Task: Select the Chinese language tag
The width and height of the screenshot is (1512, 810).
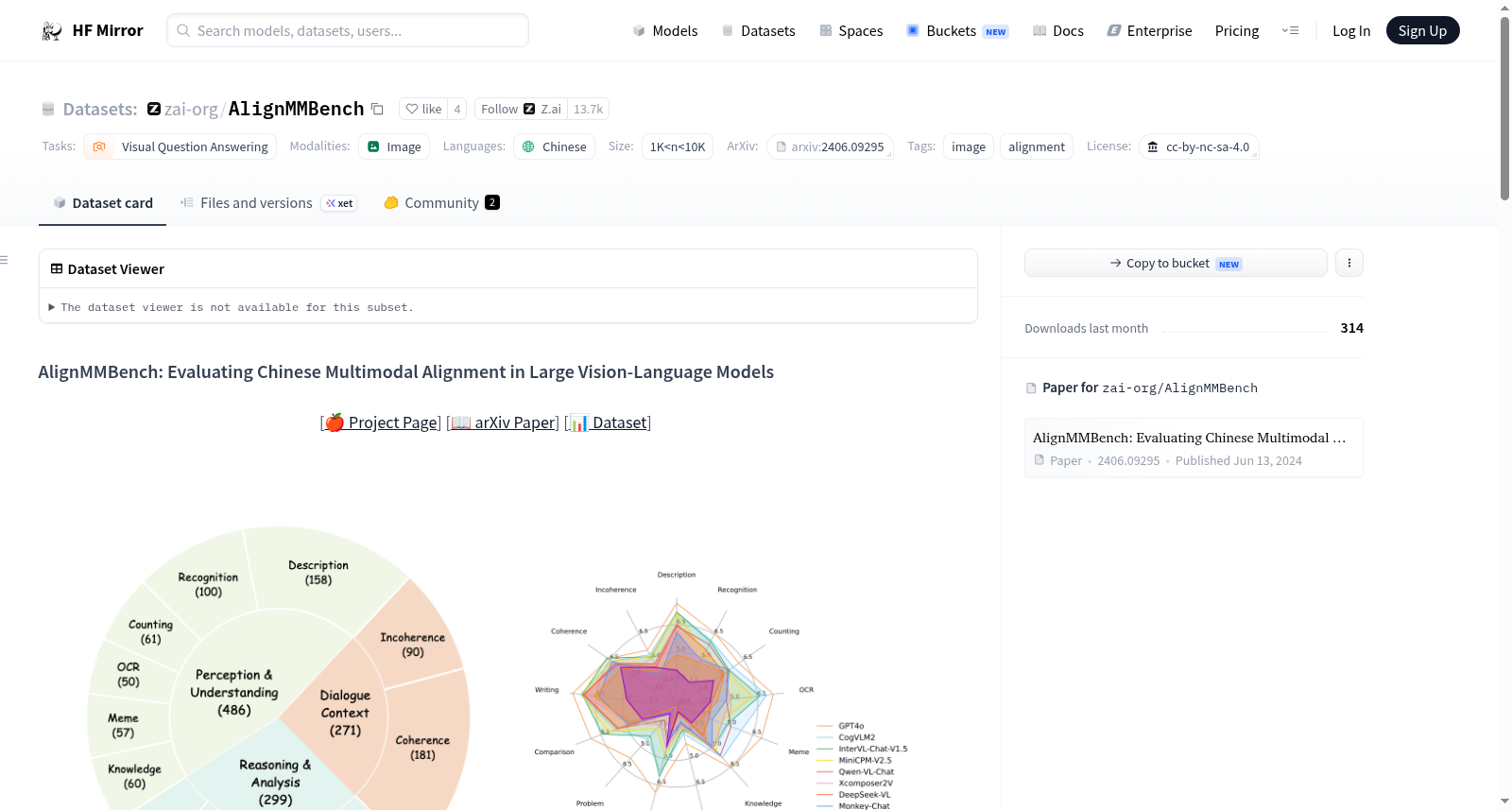Action: (554, 146)
